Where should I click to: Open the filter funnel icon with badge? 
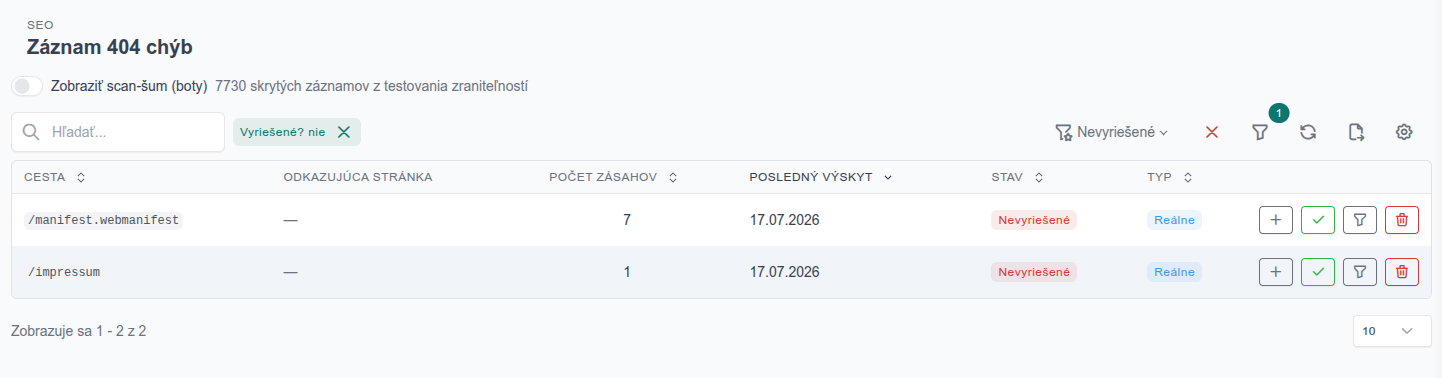point(1260,132)
